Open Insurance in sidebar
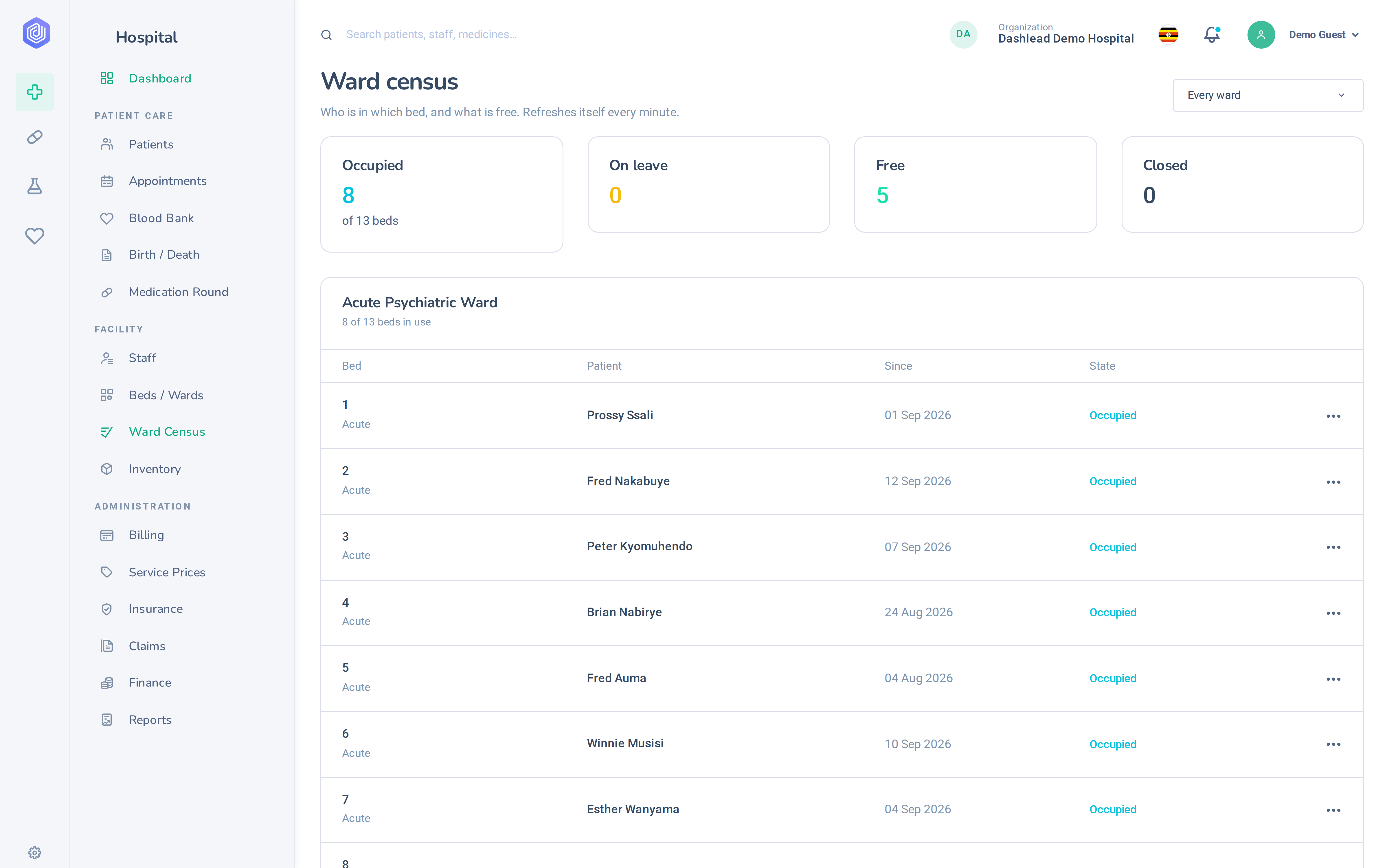 [156, 608]
